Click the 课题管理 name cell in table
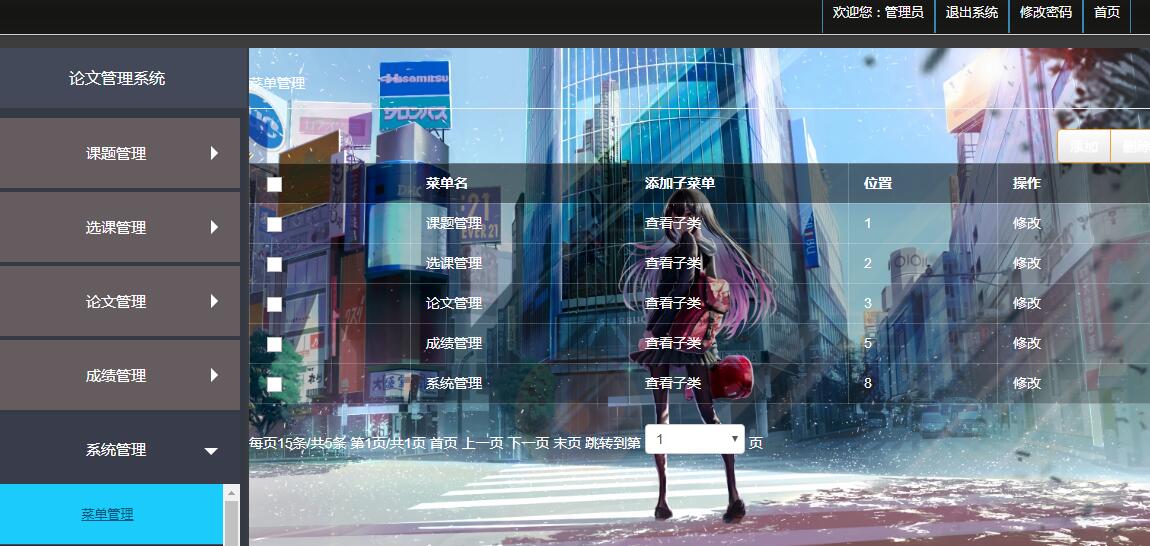Image resolution: width=1150 pixels, height=546 pixels. (454, 223)
